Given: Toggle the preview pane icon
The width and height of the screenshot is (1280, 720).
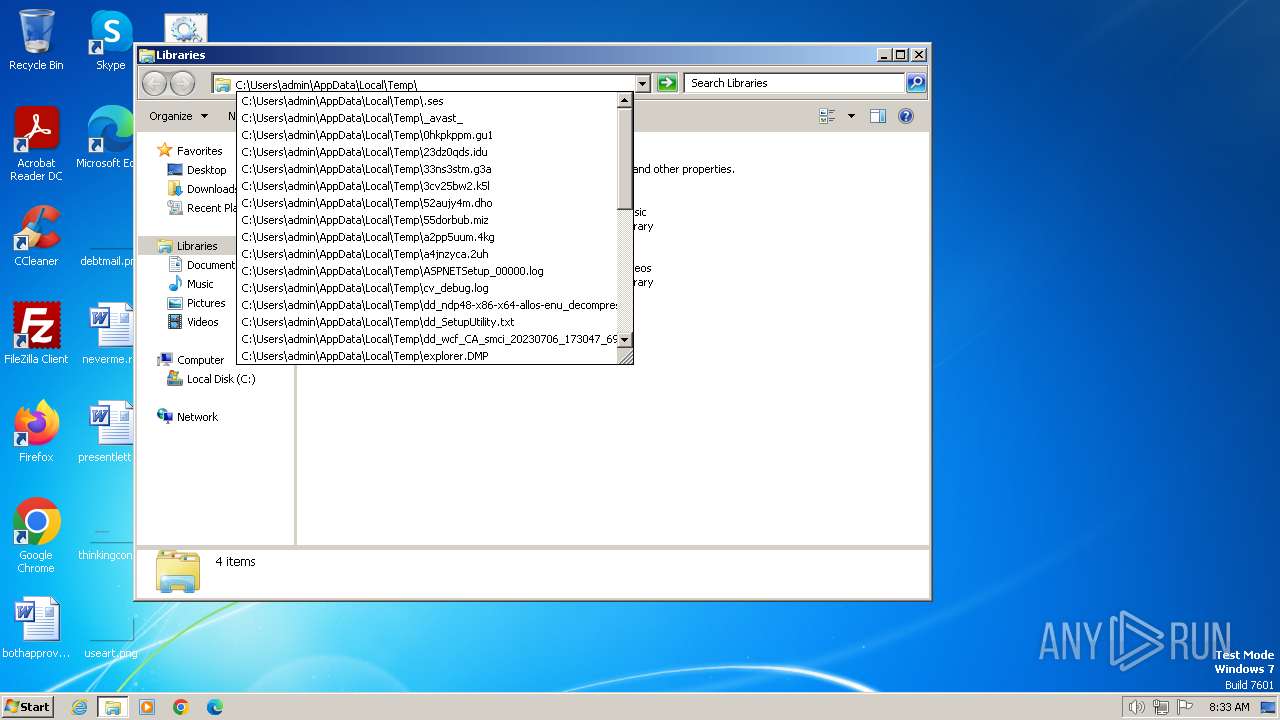Looking at the screenshot, I should point(877,116).
